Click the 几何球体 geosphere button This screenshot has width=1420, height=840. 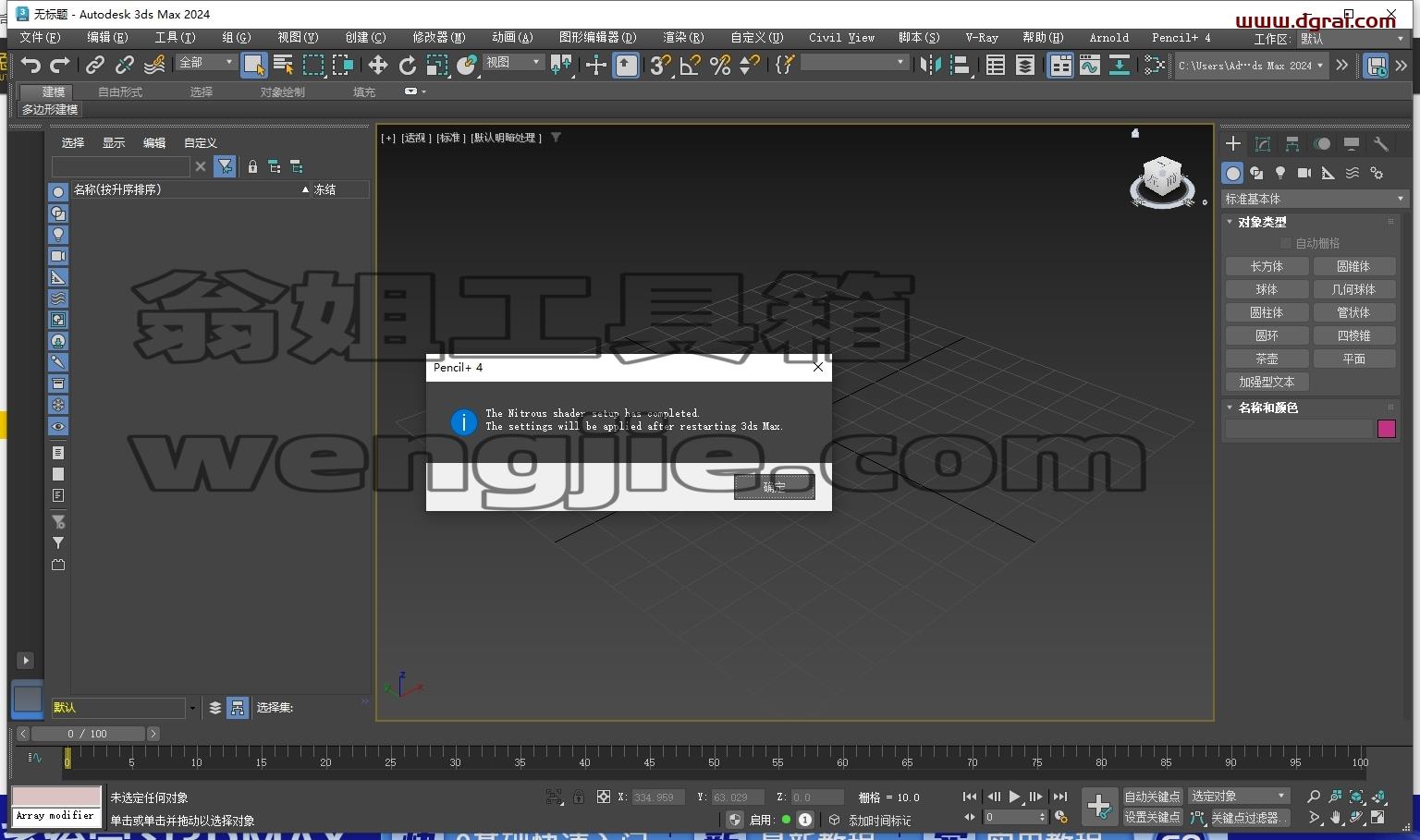(x=1353, y=289)
